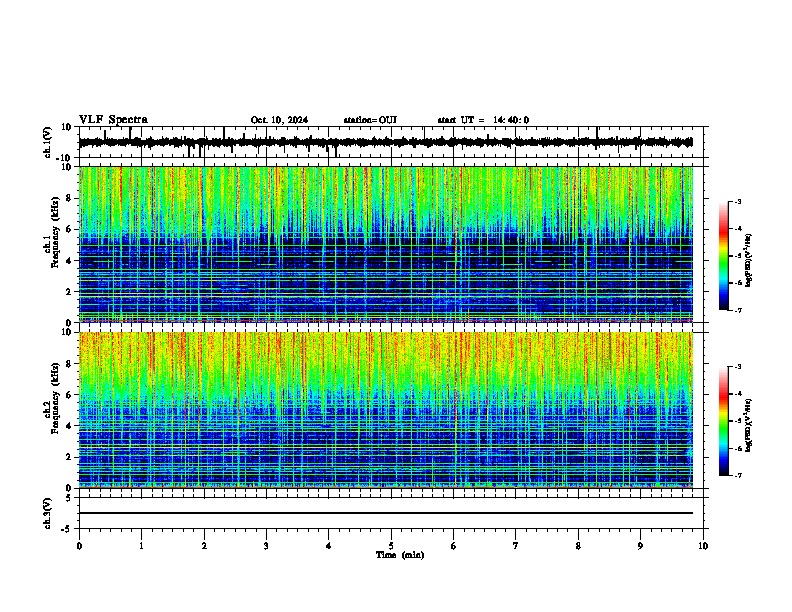Click the "station=OUI" header label
Screen dimensions: 792x612
click(370, 120)
